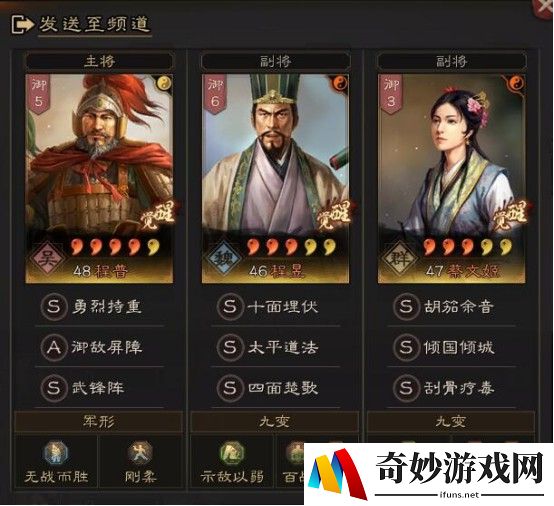Click the 主将 slot label
This screenshot has width=554, height=506.
100,61
